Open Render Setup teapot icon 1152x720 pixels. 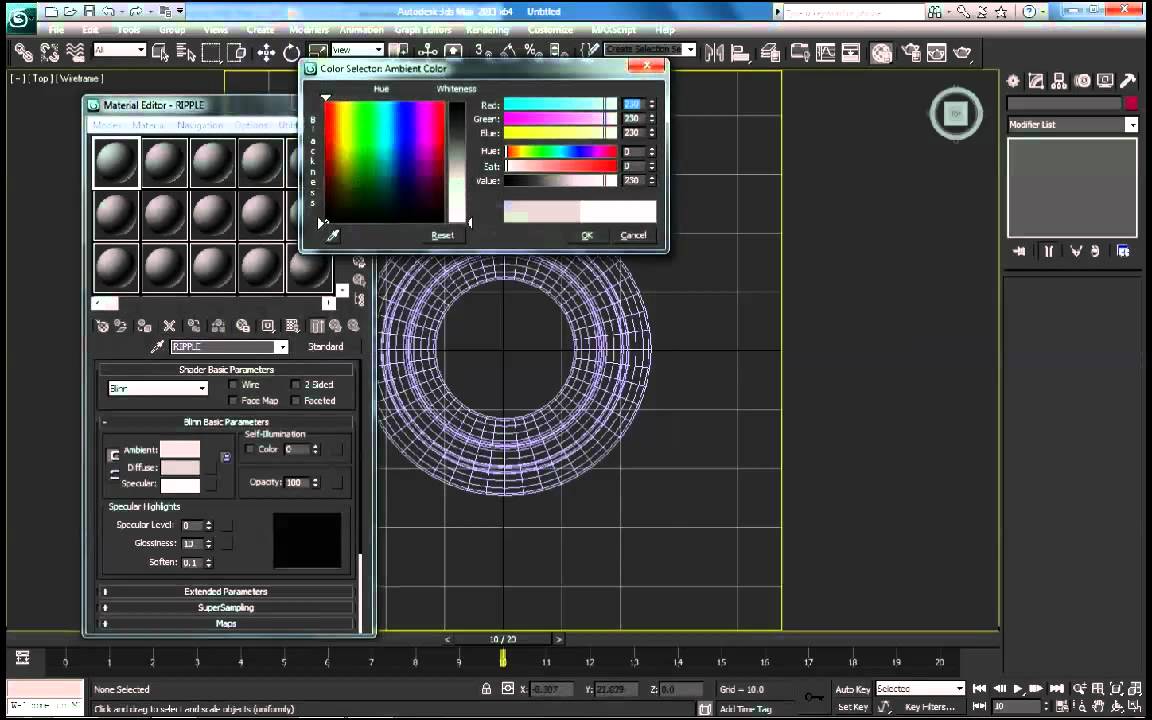pyautogui.click(x=912, y=52)
